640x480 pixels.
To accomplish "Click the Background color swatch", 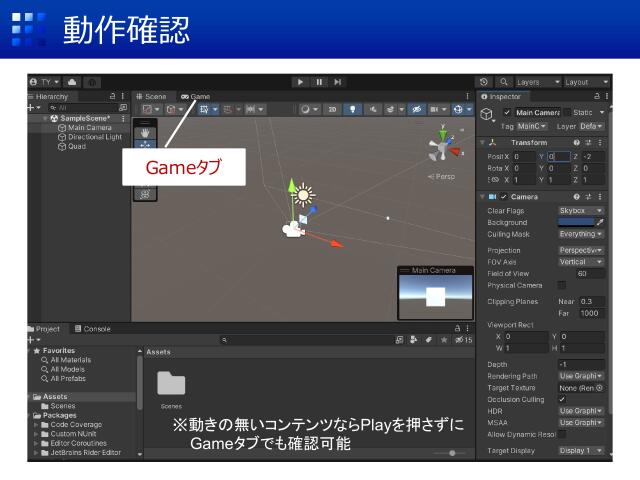I will [x=576, y=222].
